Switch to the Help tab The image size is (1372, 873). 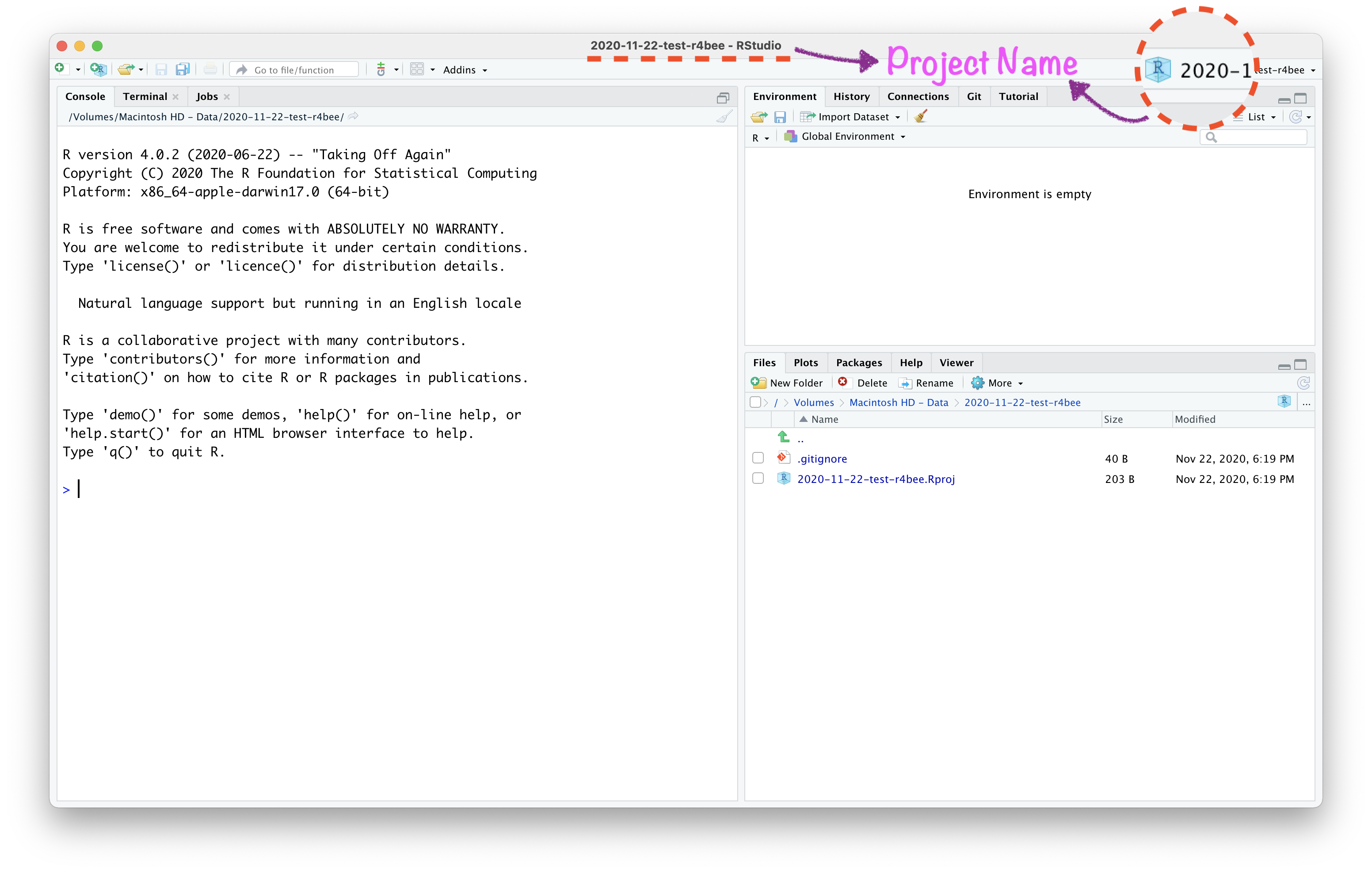911,363
